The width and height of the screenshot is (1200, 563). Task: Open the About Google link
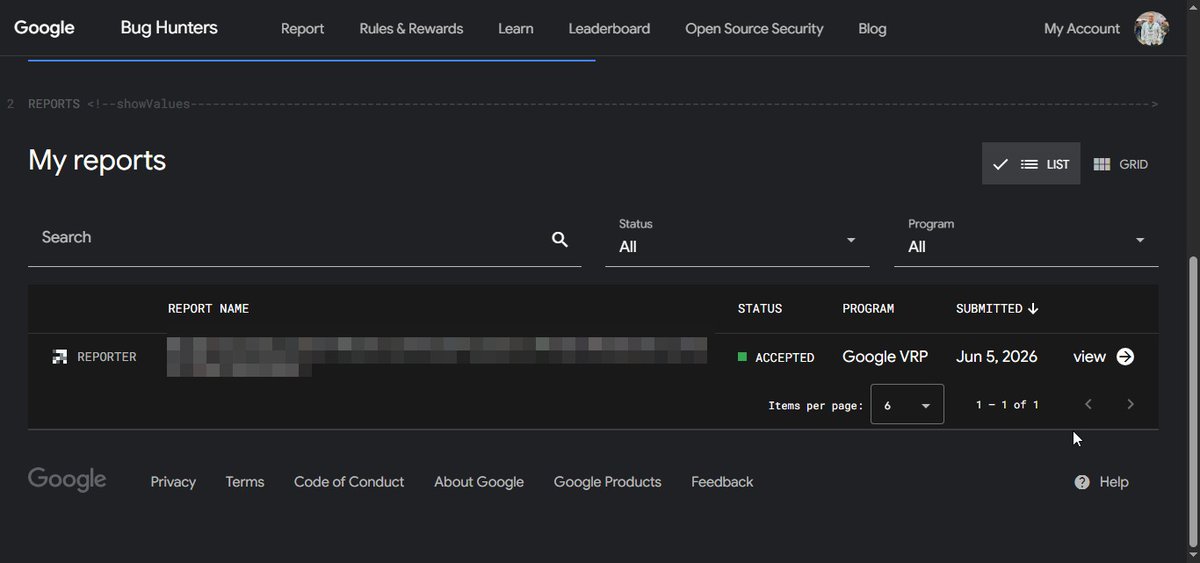coord(479,482)
